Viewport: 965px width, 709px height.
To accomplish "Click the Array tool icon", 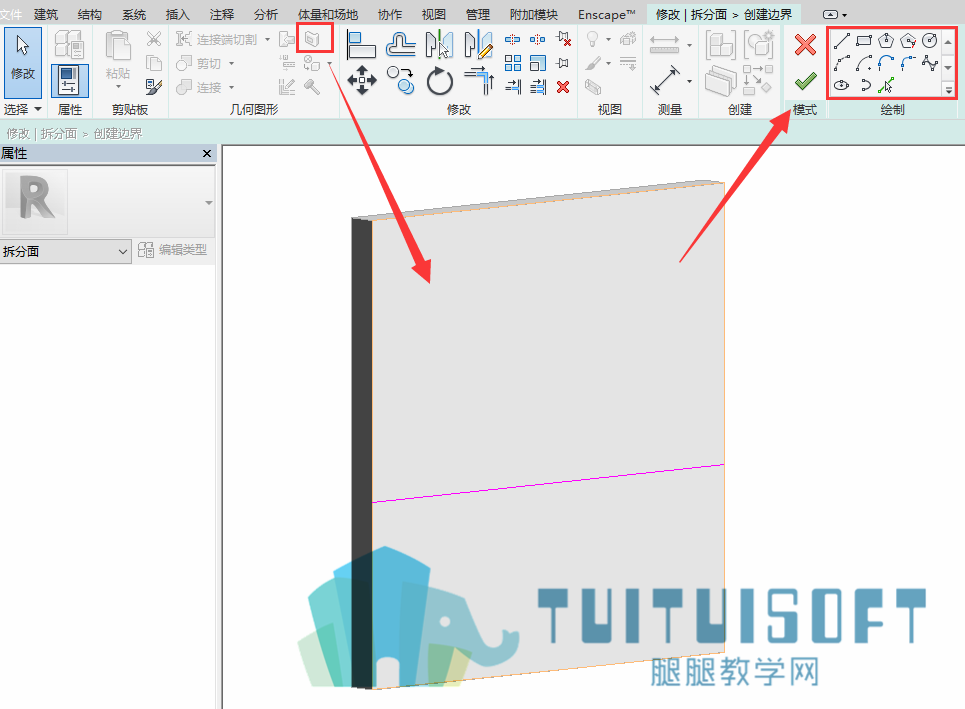I will click(513, 63).
